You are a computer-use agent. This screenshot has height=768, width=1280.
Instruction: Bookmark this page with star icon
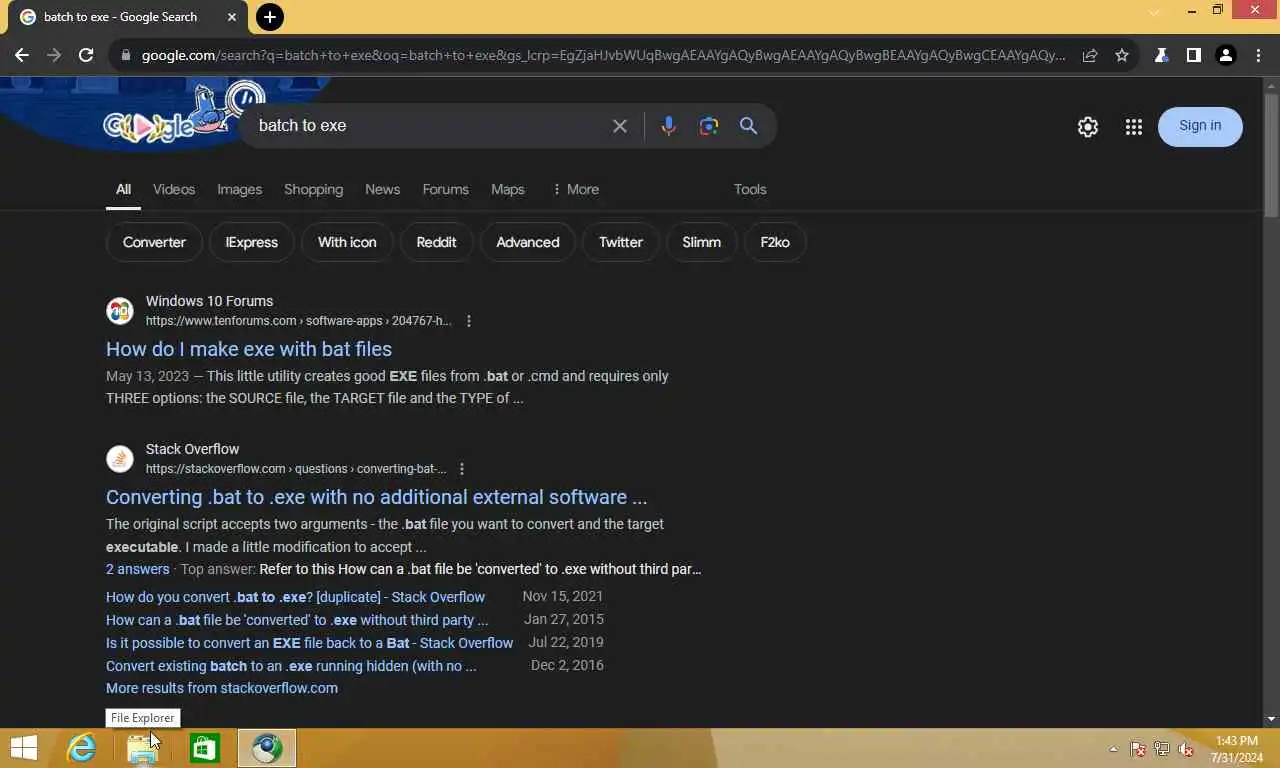pyautogui.click(x=1122, y=56)
